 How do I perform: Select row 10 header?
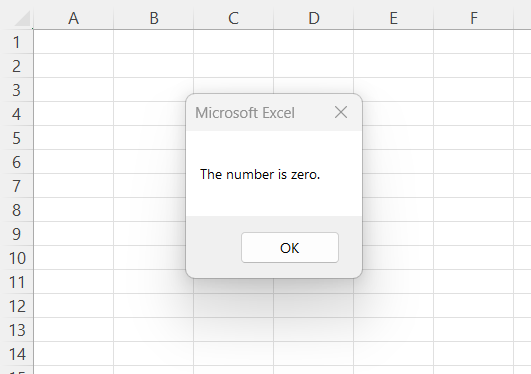click(17, 258)
